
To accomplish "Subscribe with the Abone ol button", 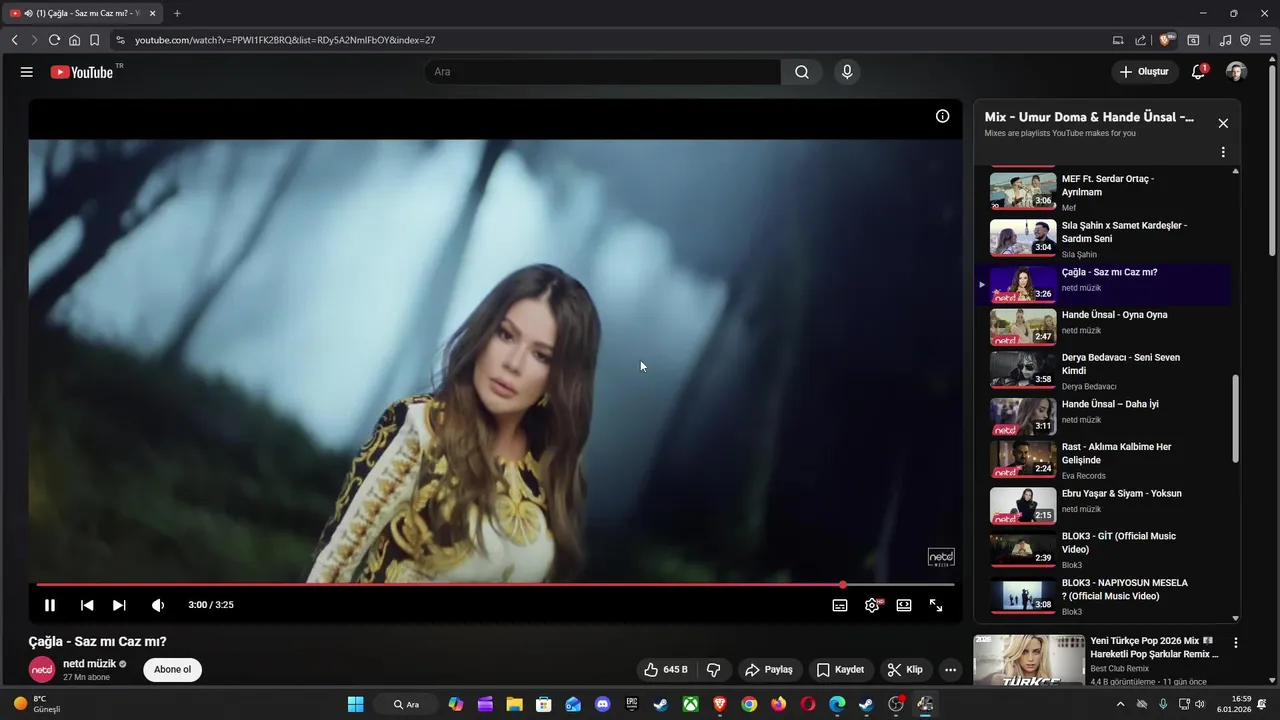I will point(172,669).
